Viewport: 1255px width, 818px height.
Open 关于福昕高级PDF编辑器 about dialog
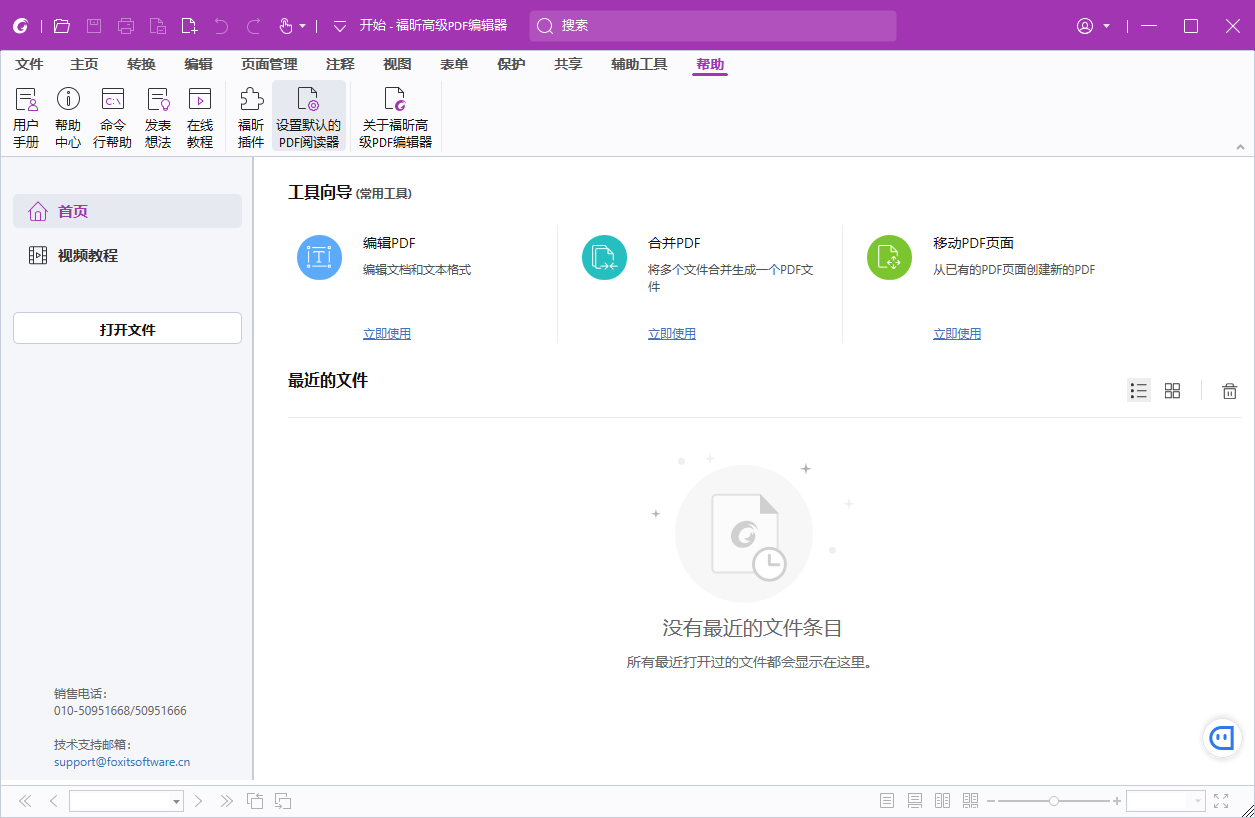tap(396, 117)
